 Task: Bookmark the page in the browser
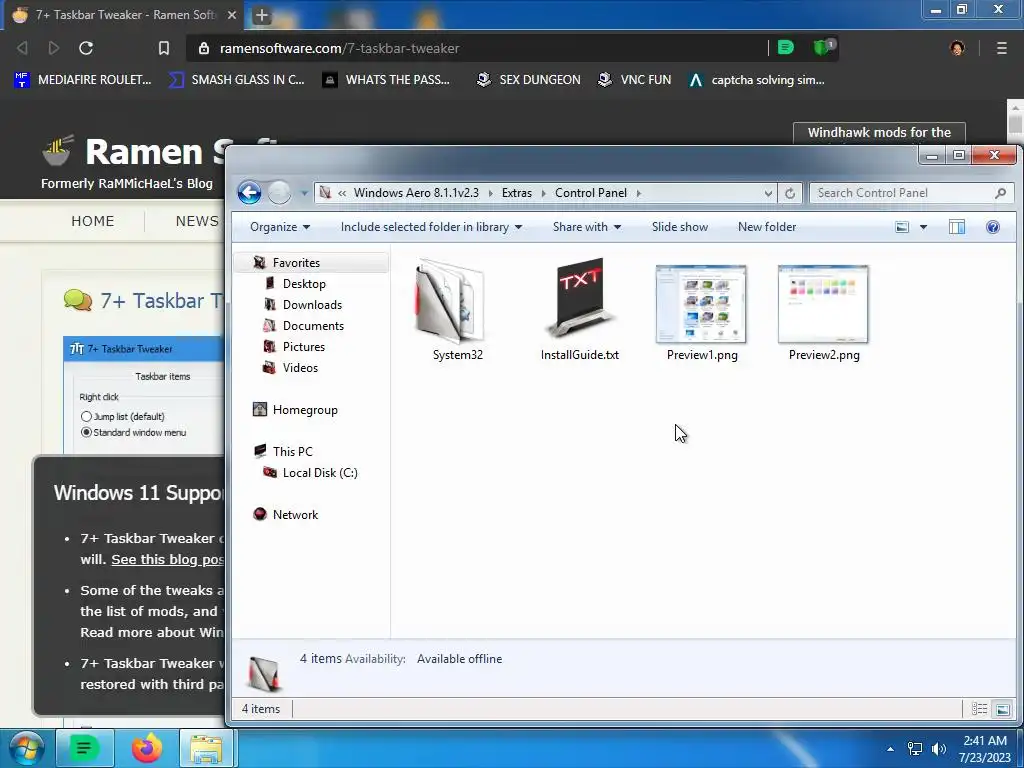coord(163,48)
